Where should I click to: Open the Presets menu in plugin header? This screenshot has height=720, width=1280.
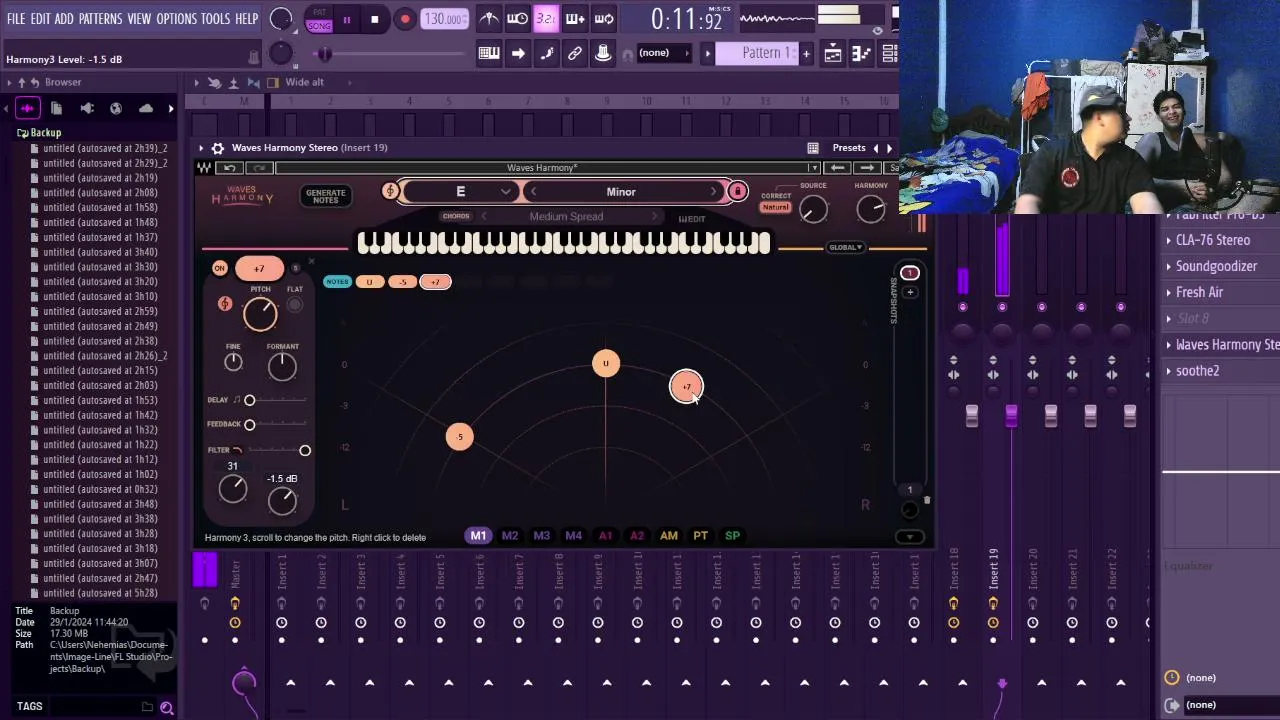[848, 148]
